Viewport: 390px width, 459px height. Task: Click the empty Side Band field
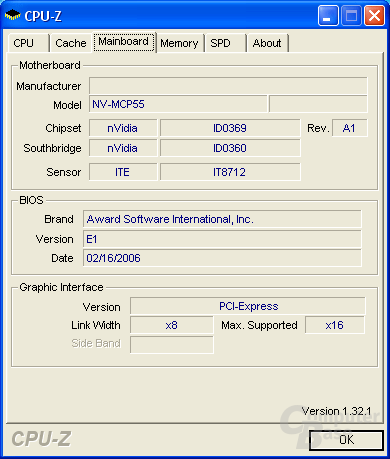pos(171,345)
